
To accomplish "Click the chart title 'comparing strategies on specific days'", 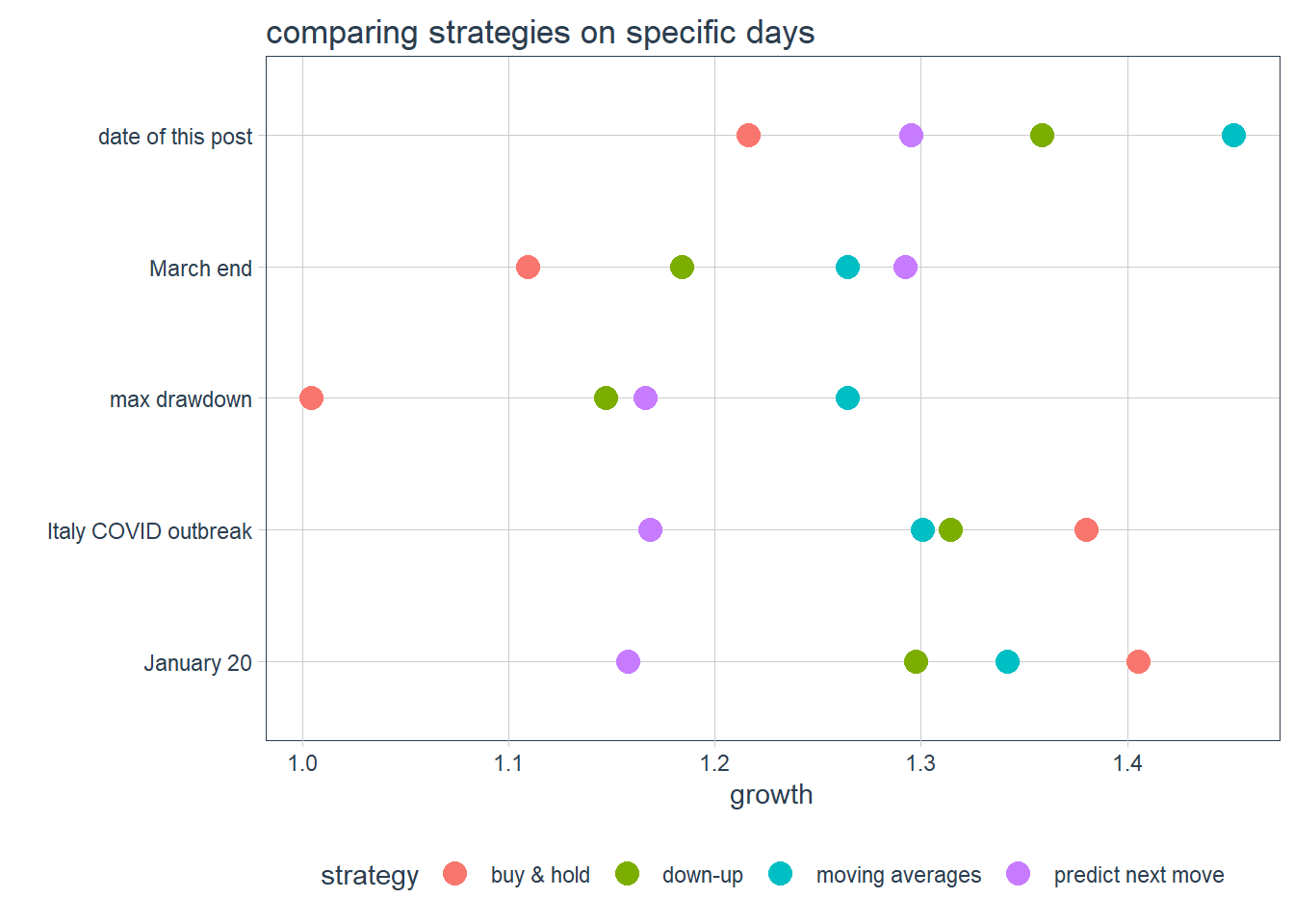I will (x=540, y=33).
